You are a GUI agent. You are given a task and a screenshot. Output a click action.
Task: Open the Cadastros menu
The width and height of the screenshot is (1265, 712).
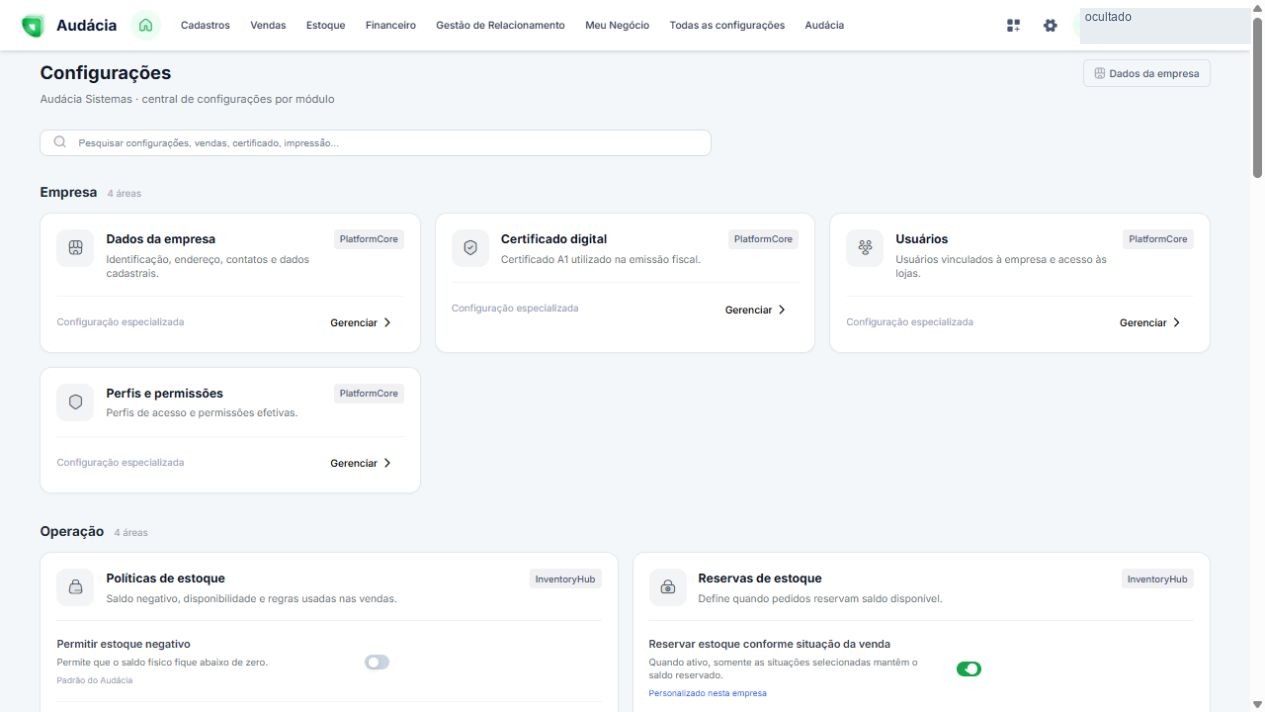tap(205, 25)
